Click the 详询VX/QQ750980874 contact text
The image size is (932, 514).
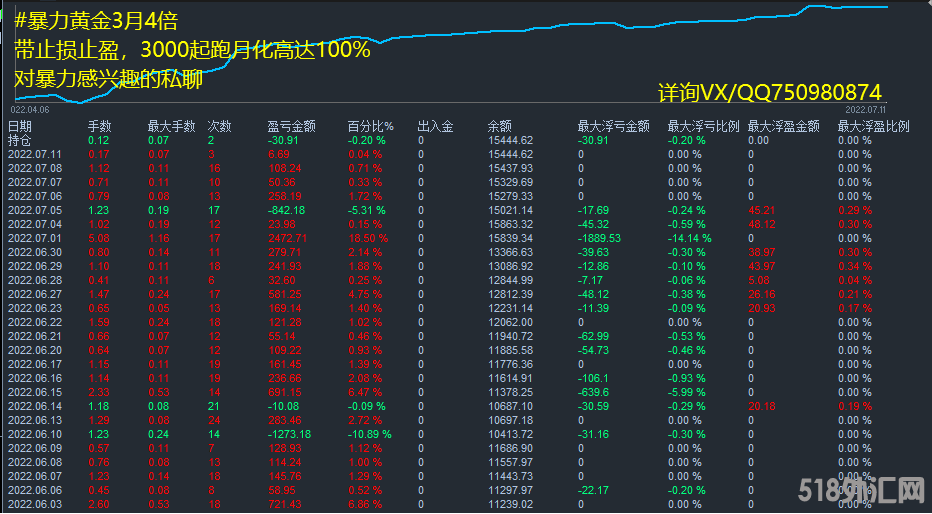[770, 92]
